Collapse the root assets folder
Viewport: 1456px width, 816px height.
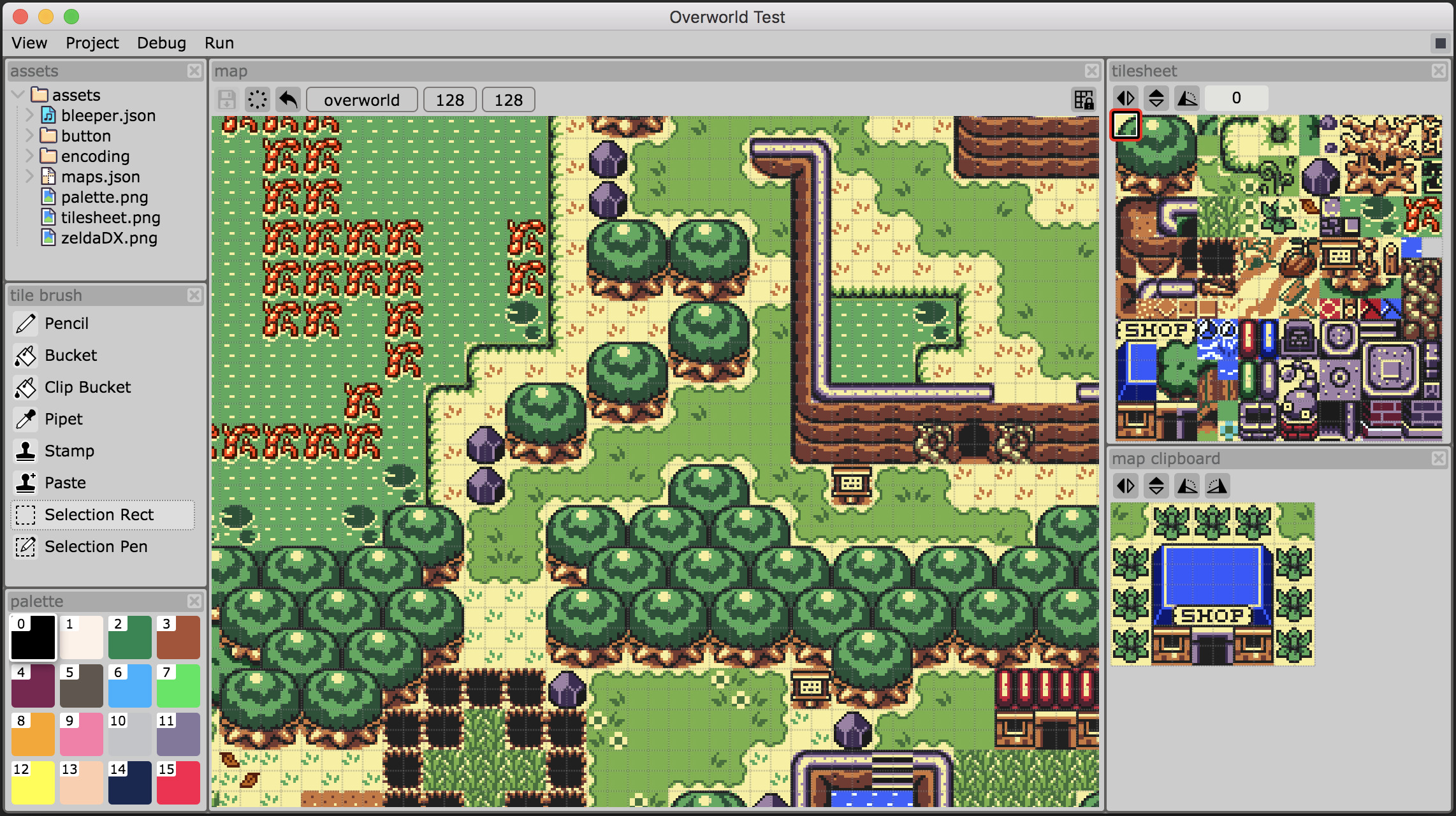tap(18, 95)
